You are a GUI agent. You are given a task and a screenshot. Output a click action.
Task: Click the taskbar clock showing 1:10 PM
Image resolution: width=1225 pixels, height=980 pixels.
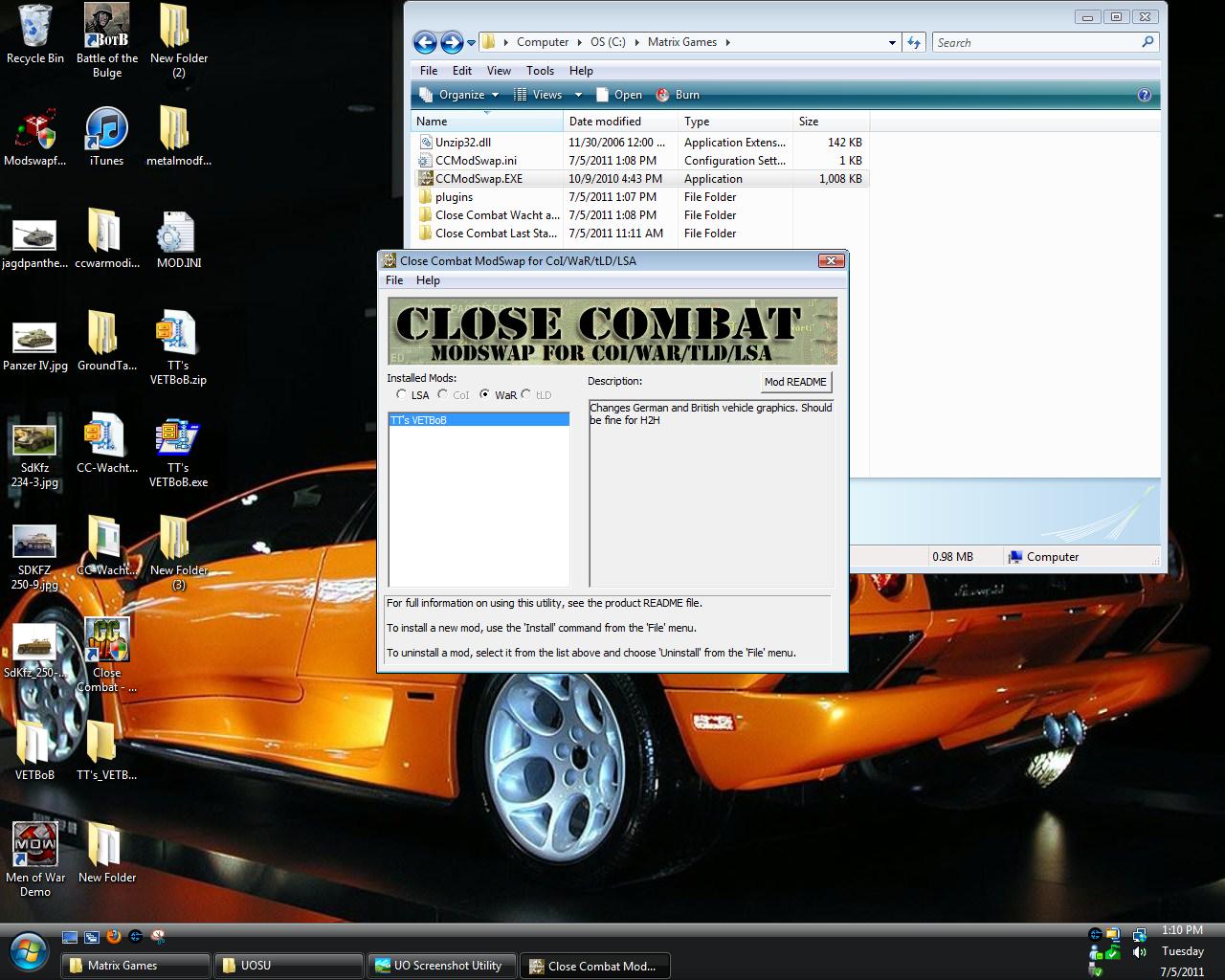[1182, 930]
